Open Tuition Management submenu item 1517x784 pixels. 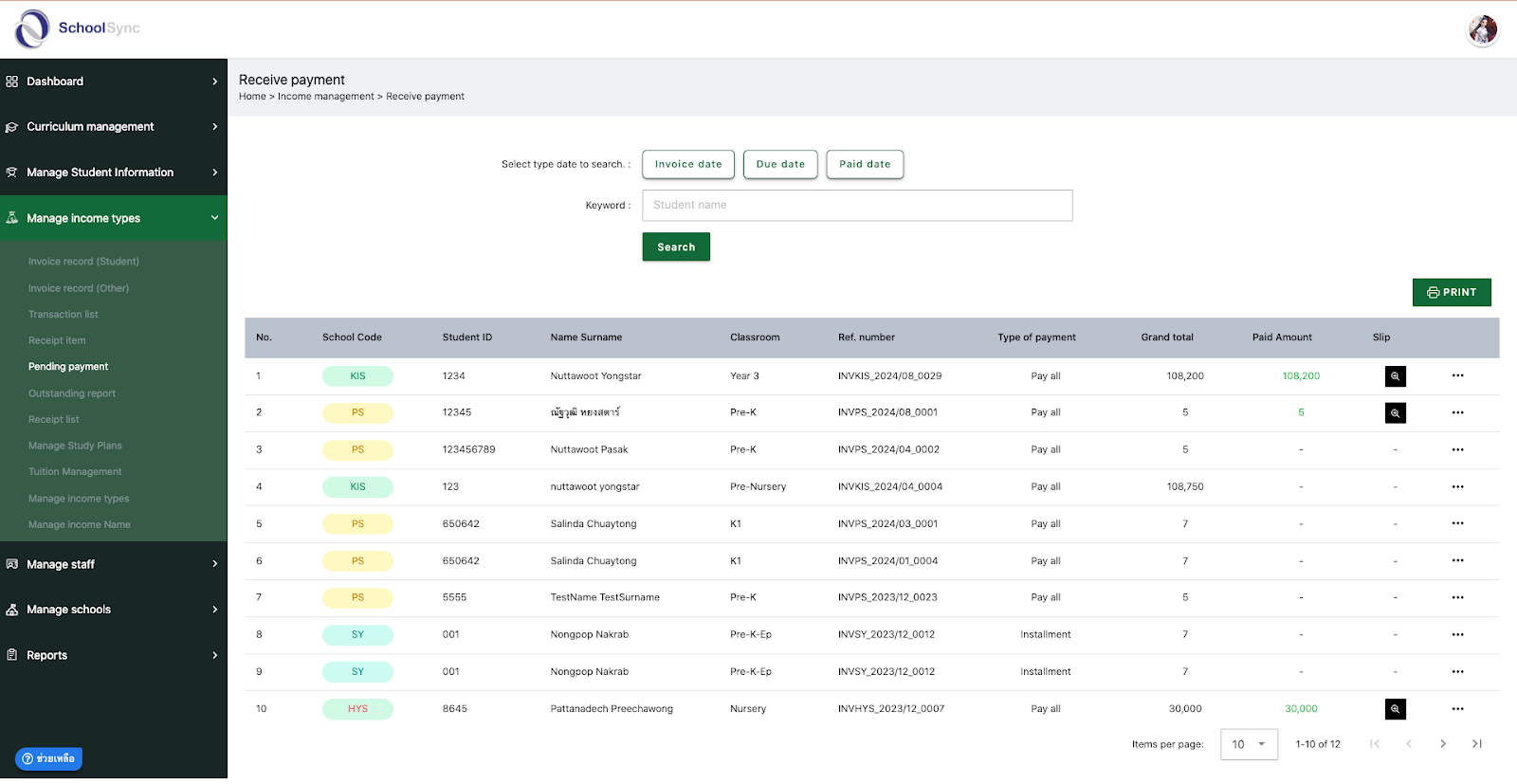tap(75, 472)
